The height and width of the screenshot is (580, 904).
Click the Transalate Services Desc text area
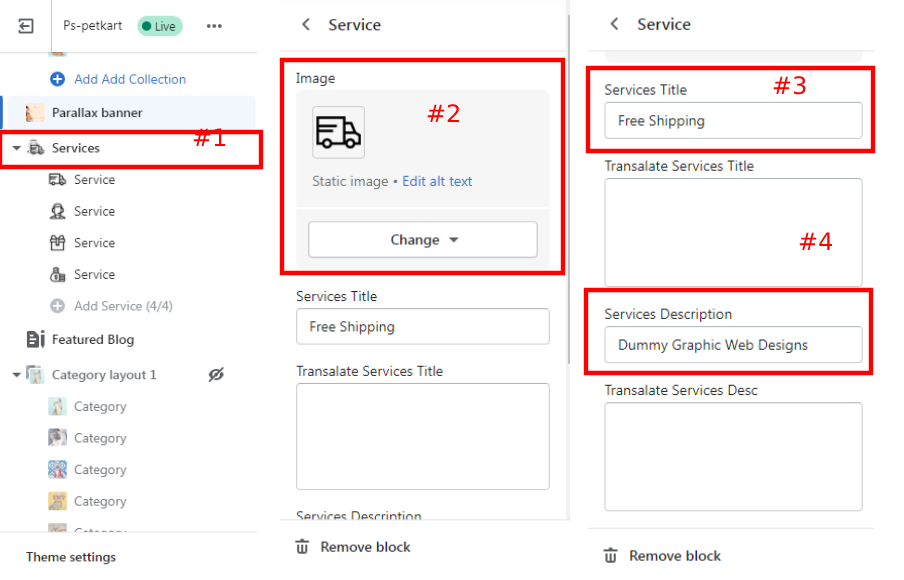point(733,456)
